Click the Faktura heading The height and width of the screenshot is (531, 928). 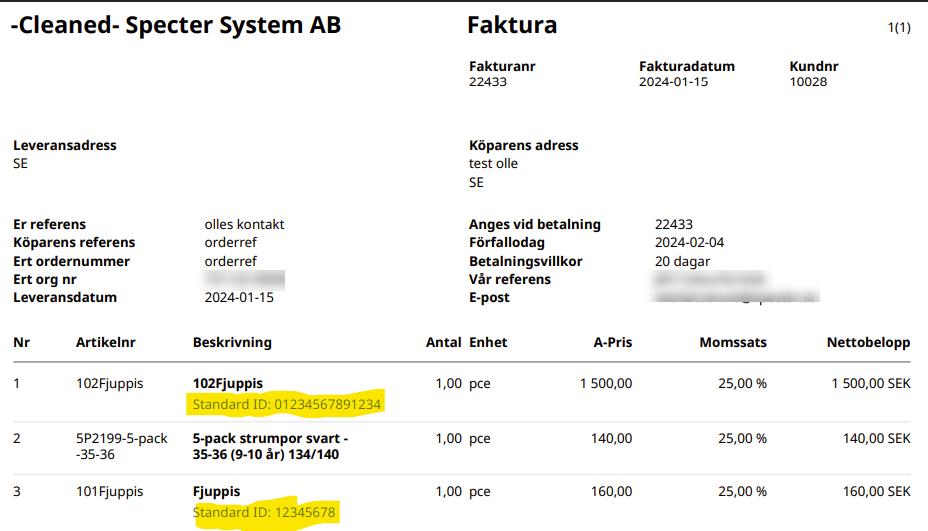512,25
